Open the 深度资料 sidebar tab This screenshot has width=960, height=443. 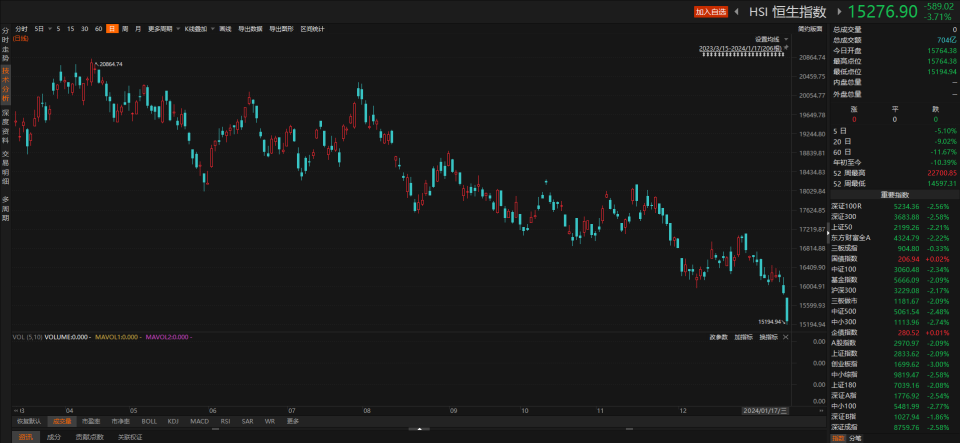pyautogui.click(x=6, y=126)
